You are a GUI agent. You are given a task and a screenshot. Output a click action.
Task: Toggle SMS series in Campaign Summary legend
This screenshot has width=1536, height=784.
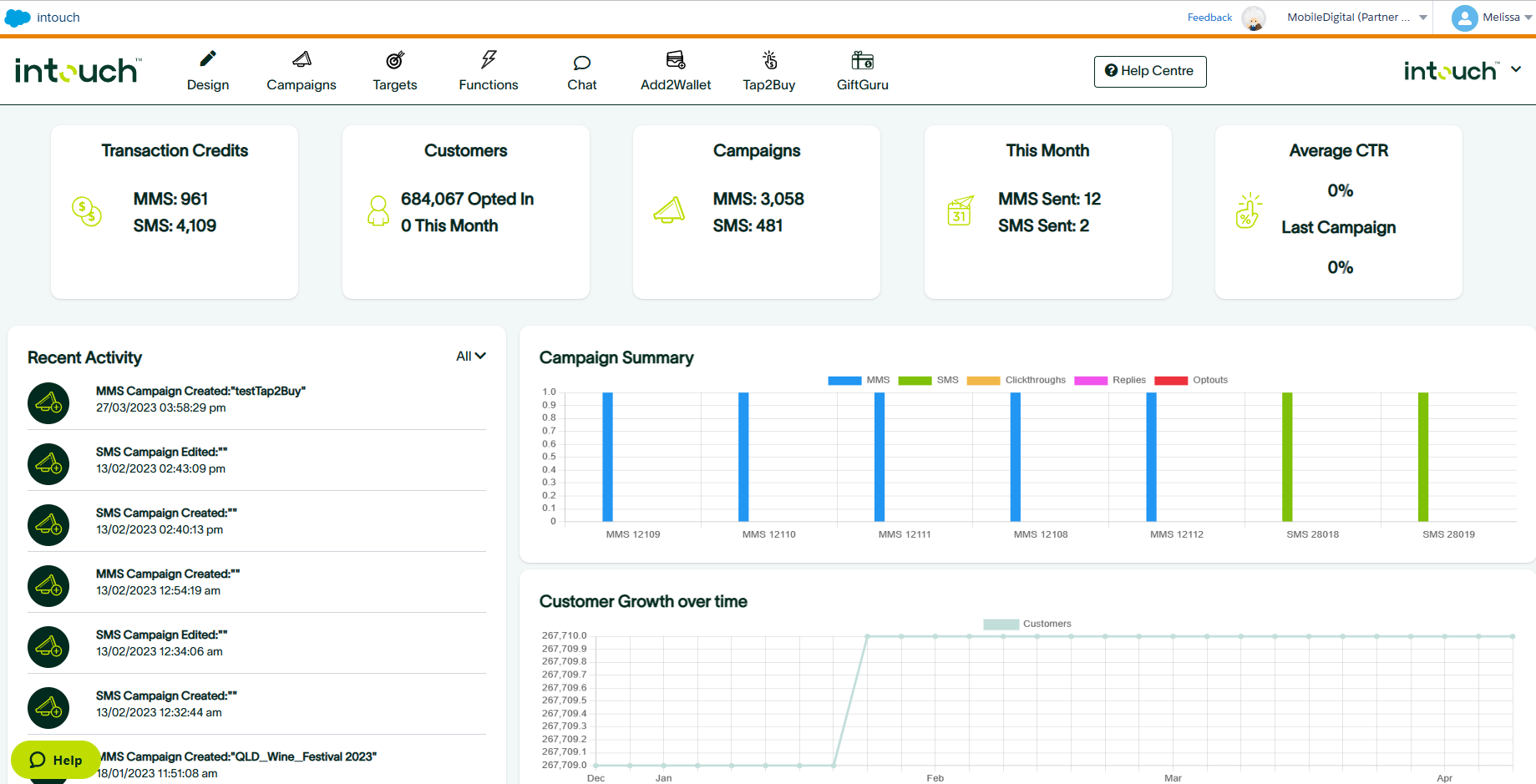tap(915, 381)
